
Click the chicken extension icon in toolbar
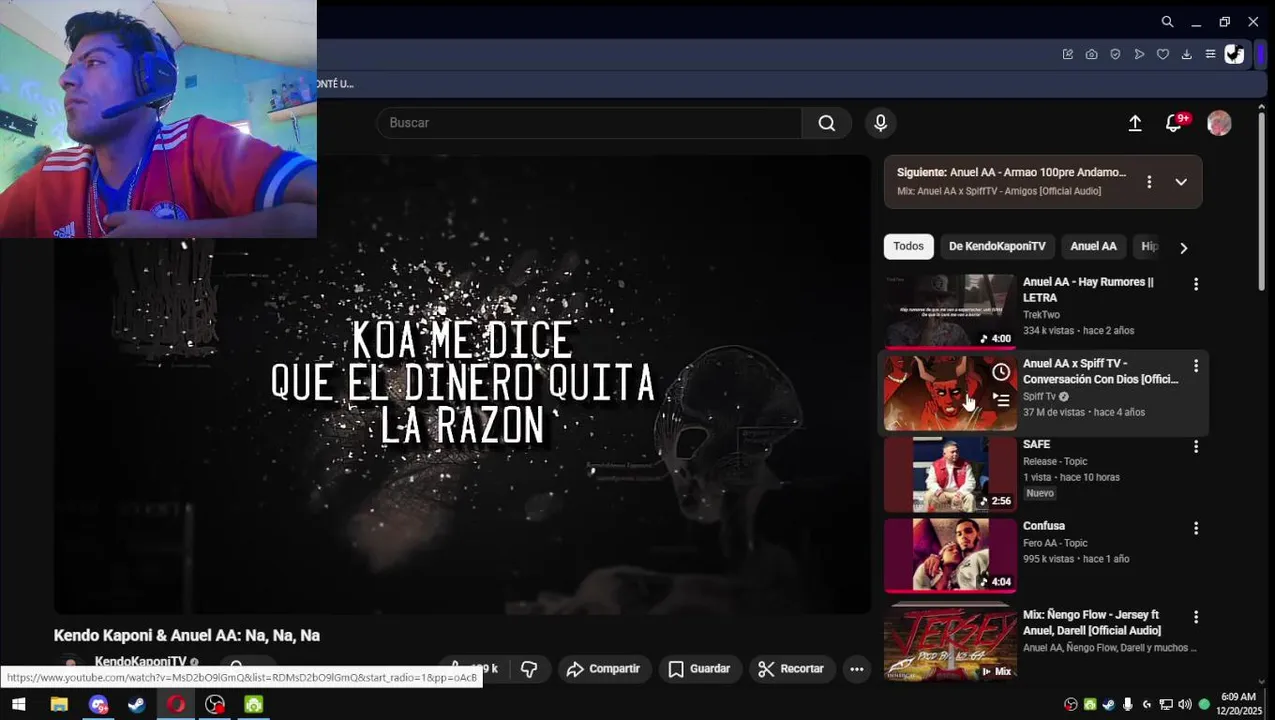click(x=1234, y=54)
